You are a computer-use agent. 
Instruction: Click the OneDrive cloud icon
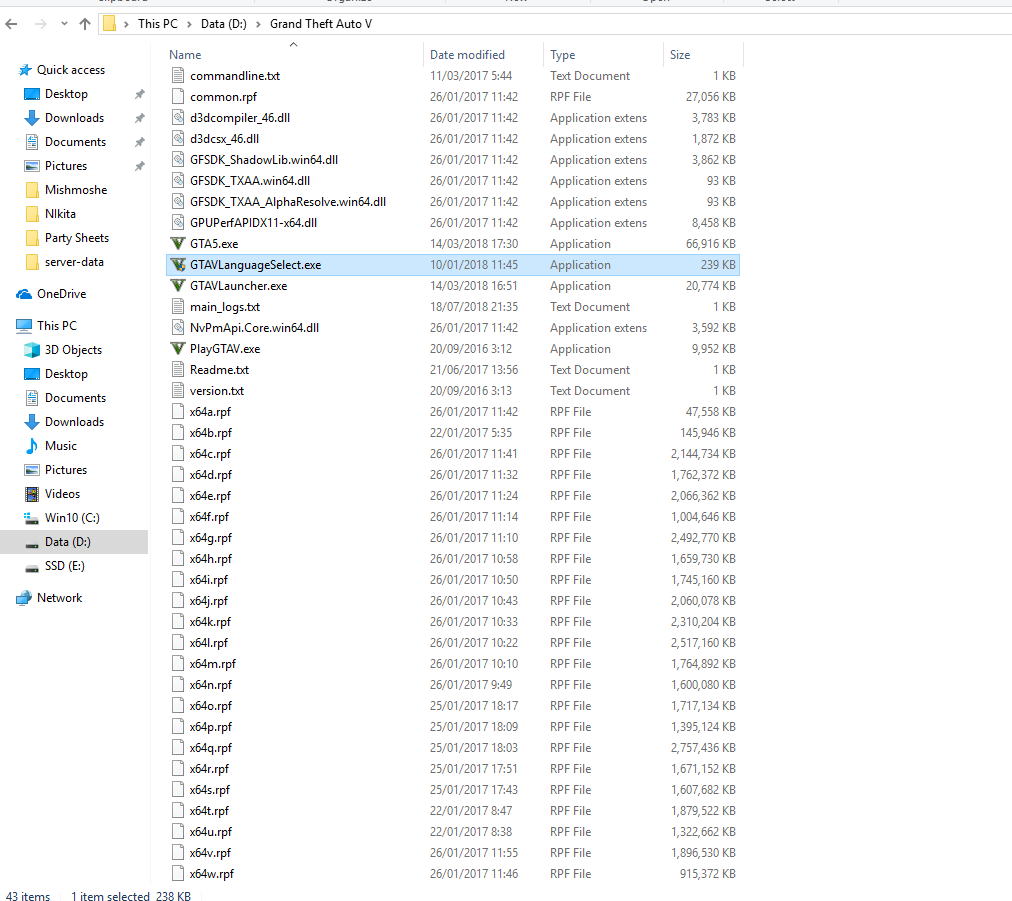[x=24, y=294]
